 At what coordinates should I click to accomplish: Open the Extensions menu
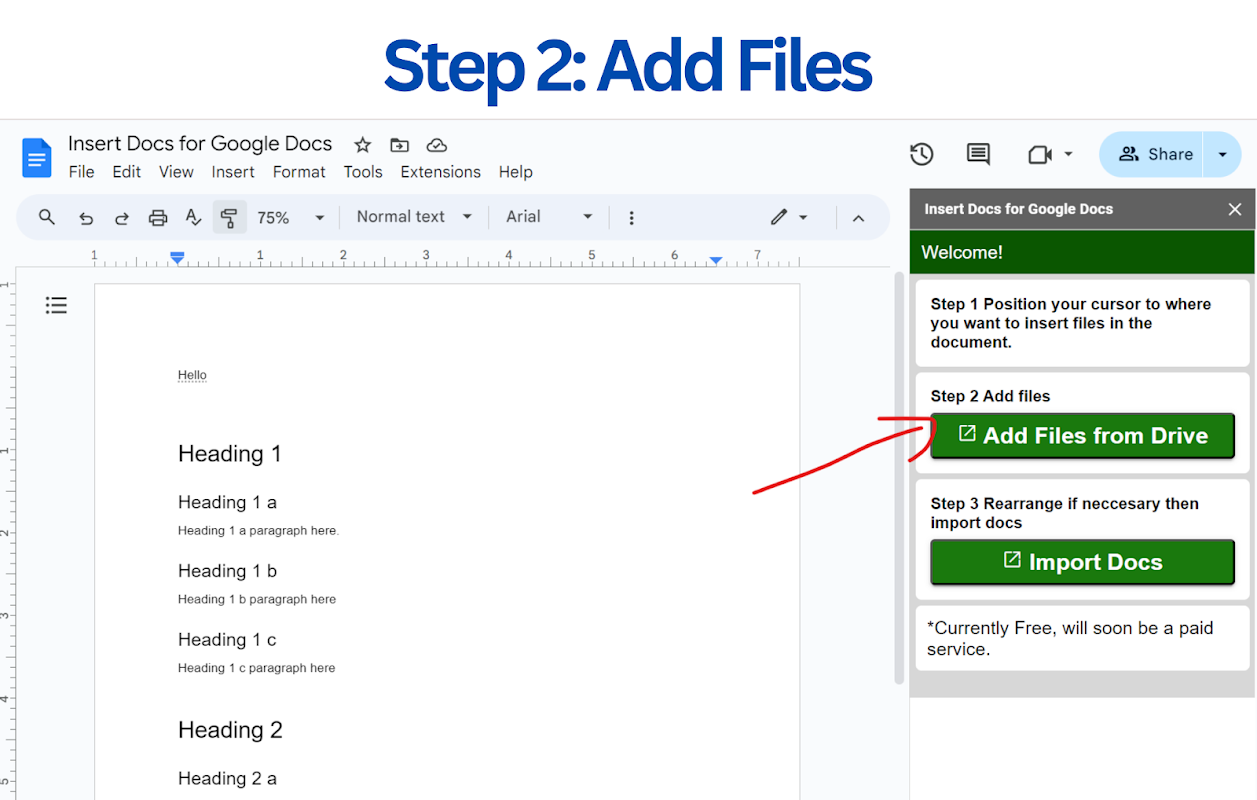pos(440,172)
